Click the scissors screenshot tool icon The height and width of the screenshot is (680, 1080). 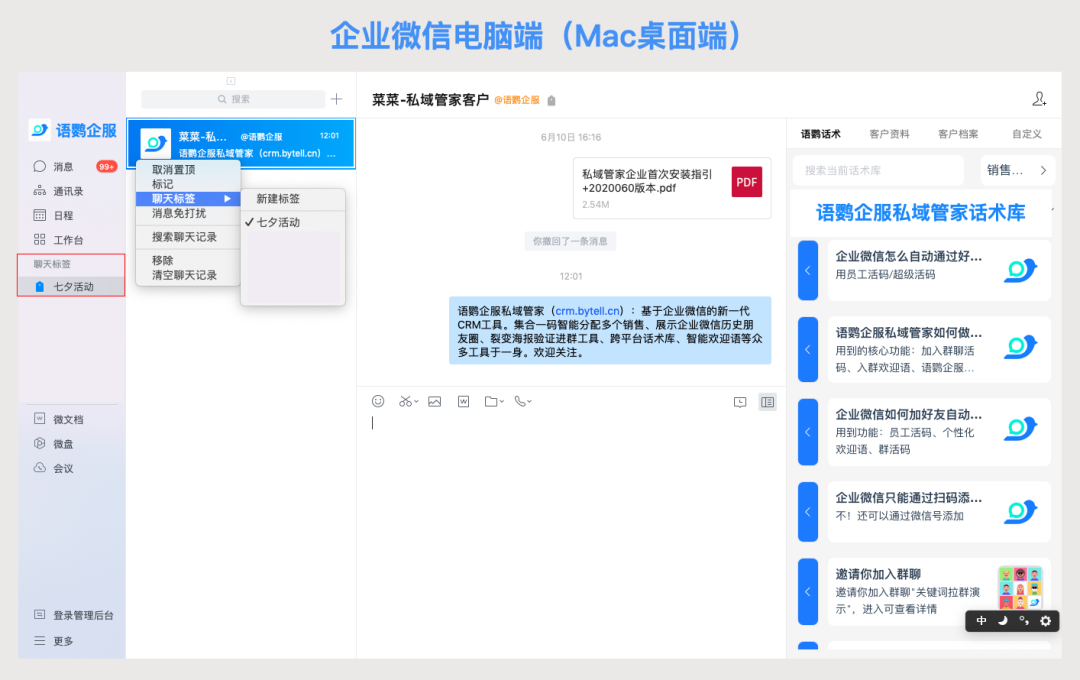[x=407, y=401]
